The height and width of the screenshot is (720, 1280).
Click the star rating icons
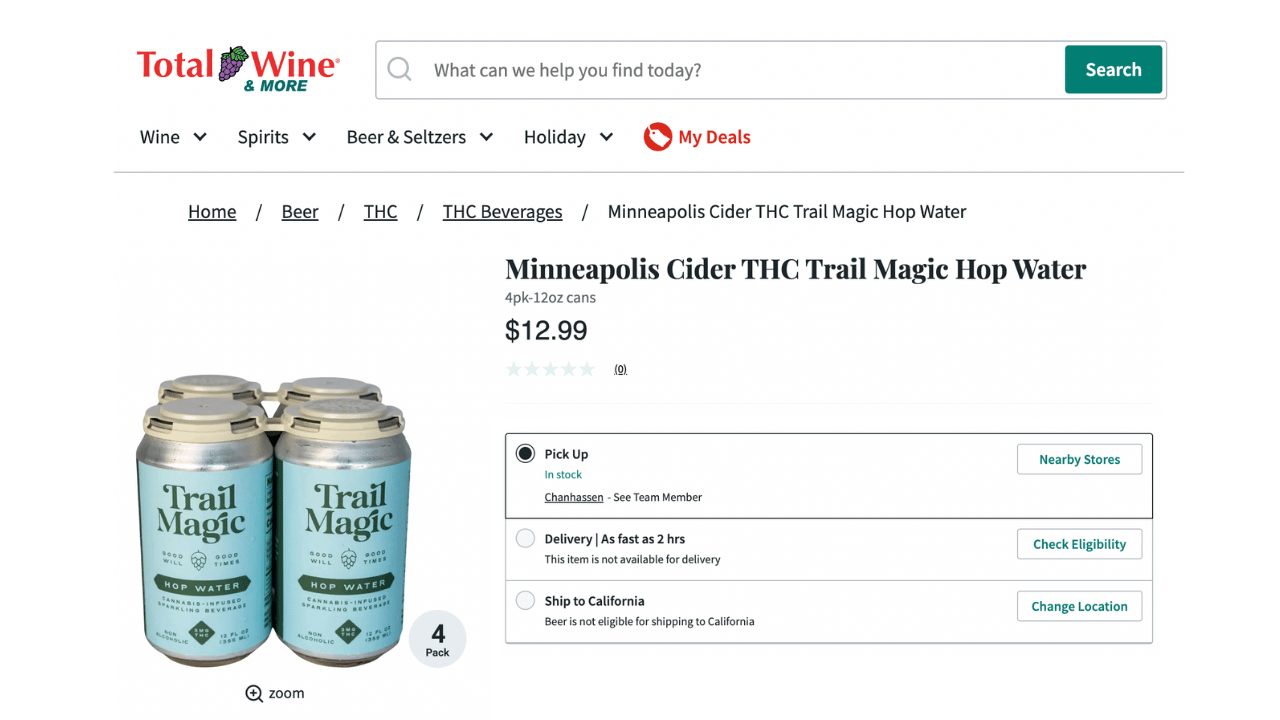(x=550, y=369)
